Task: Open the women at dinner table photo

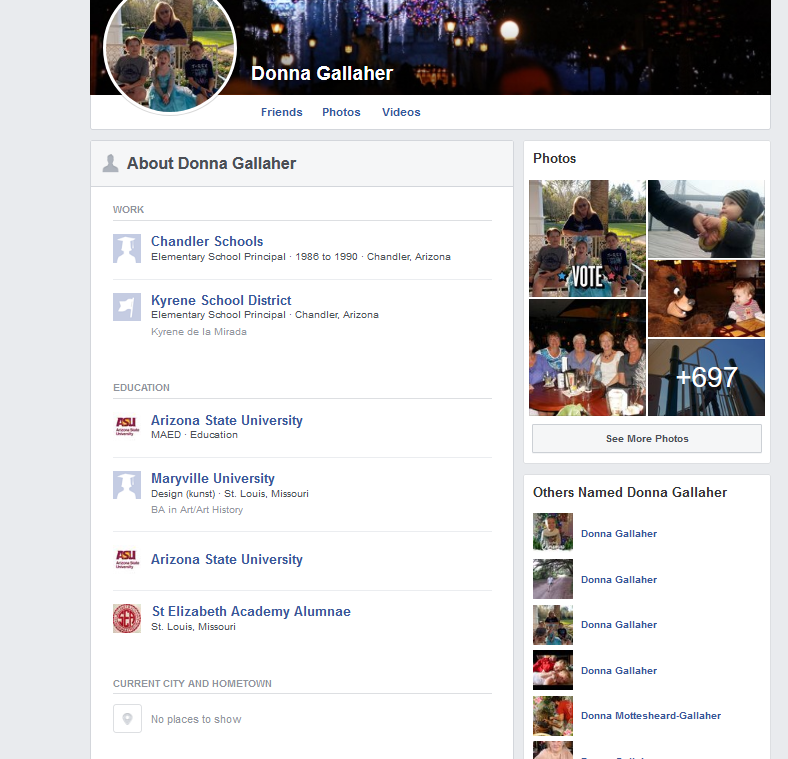Action: 587,357
